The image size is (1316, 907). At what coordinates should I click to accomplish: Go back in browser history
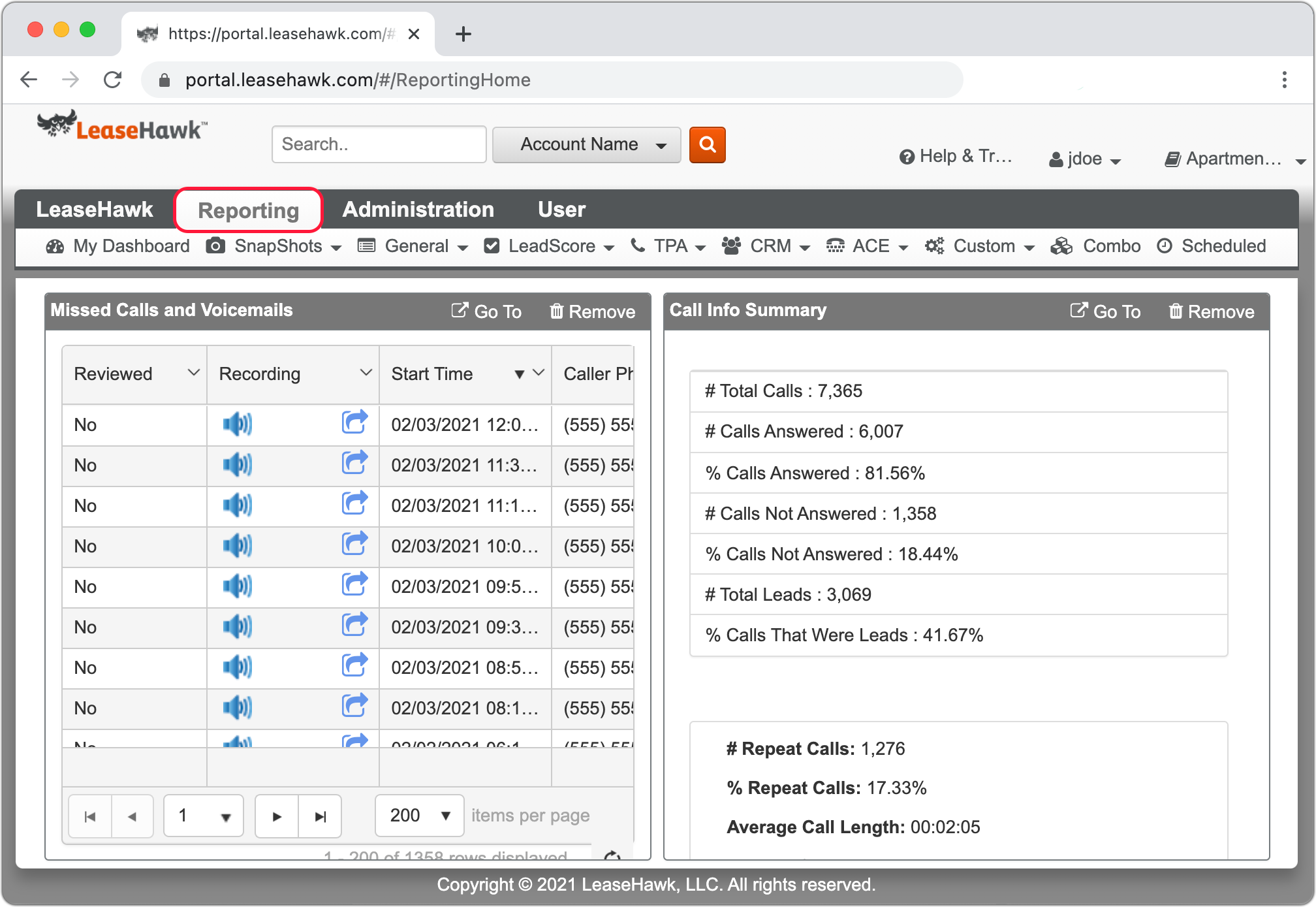coord(29,80)
